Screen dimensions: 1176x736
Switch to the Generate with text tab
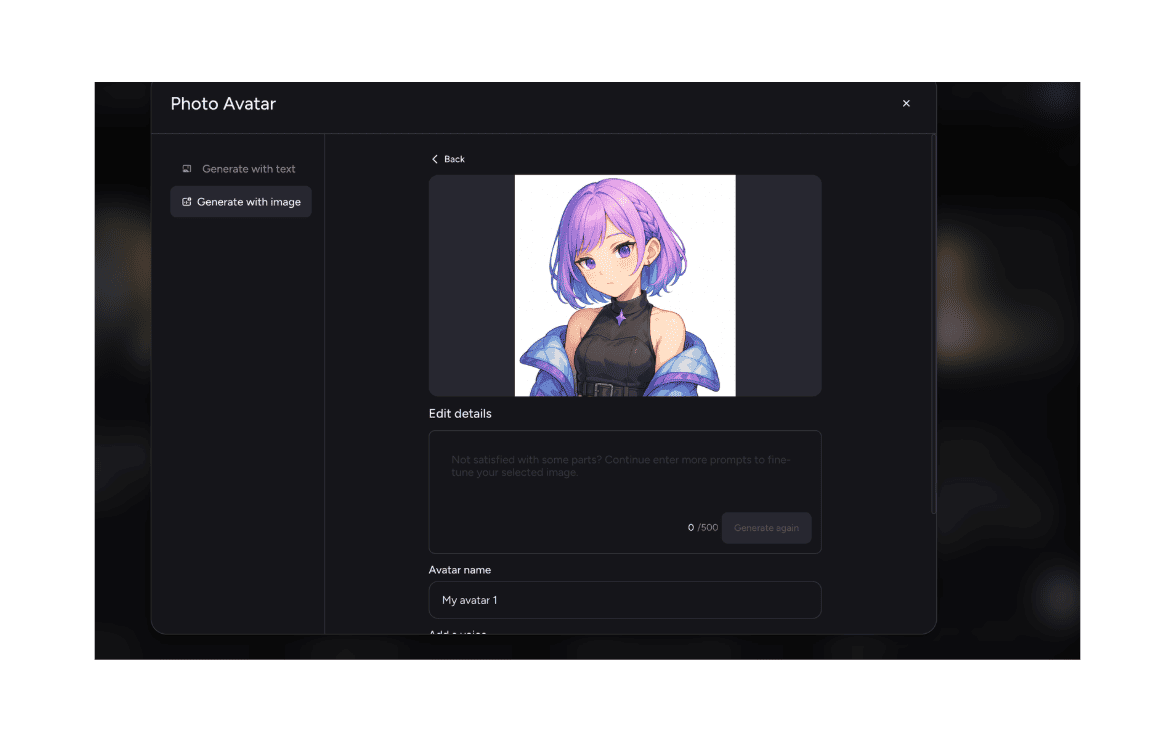click(248, 169)
